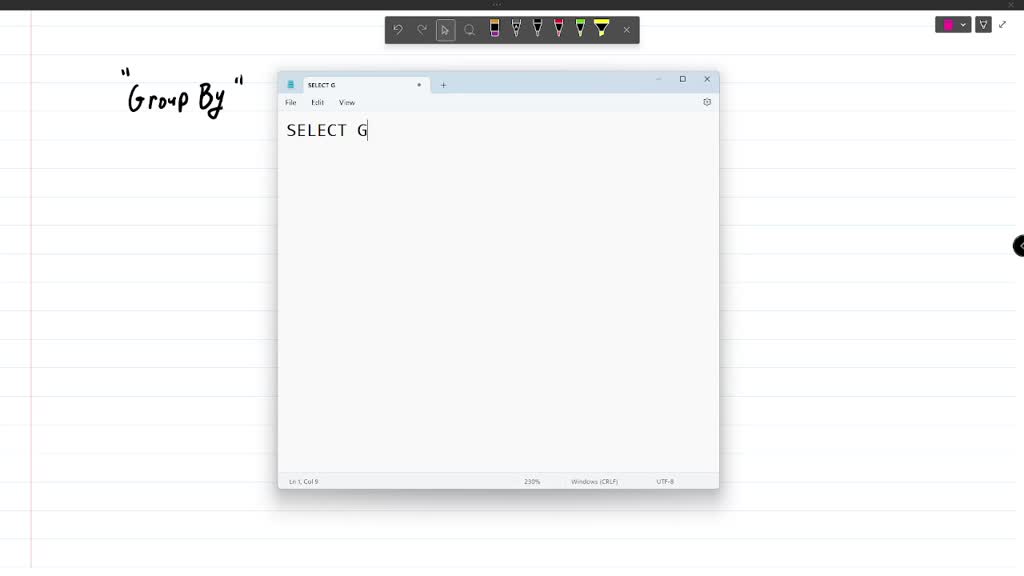Screen dimensions: 1024x576
Task: Click 'Windows (CRLF)' line ending indicator
Action: (x=594, y=482)
